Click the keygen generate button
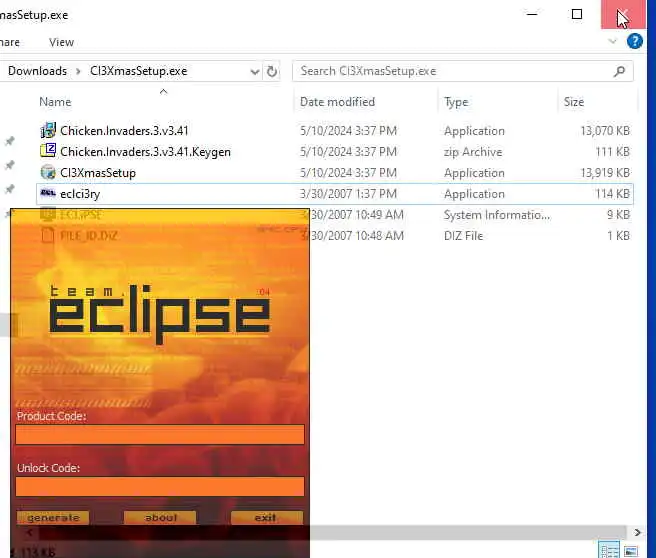Image resolution: width=656 pixels, height=558 pixels. click(53, 517)
